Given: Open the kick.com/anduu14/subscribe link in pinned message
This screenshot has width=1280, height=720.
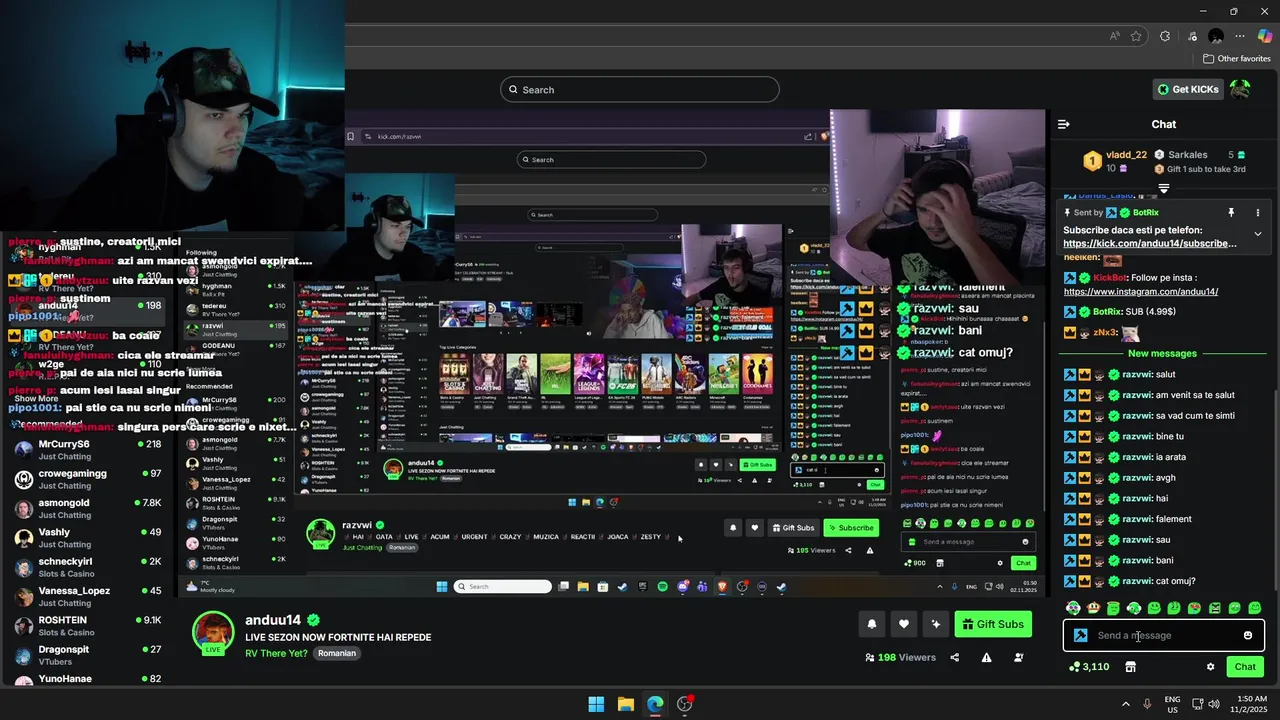Looking at the screenshot, I should [1149, 243].
